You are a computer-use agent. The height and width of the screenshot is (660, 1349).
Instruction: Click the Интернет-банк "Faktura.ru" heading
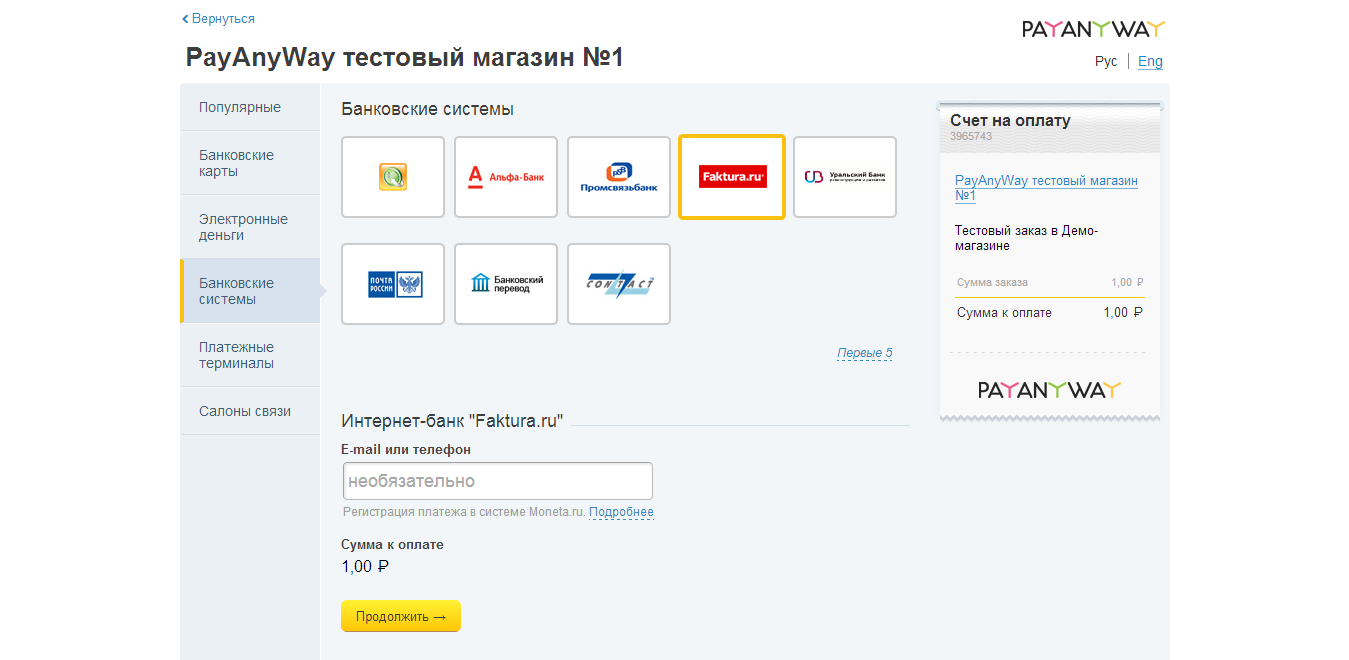452,421
